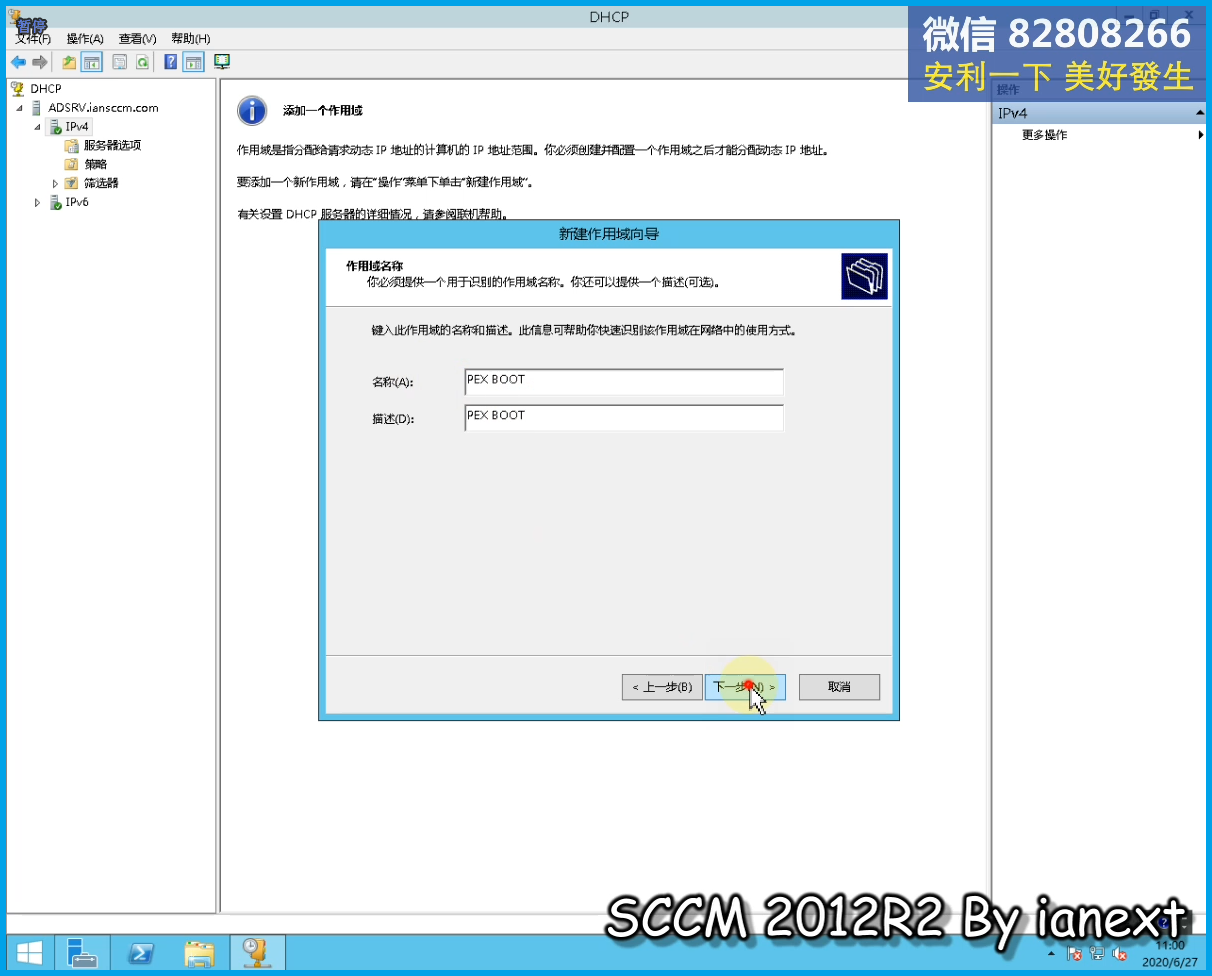Collapse the IPv4 tree node
The width and height of the screenshot is (1212, 976).
(x=38, y=127)
